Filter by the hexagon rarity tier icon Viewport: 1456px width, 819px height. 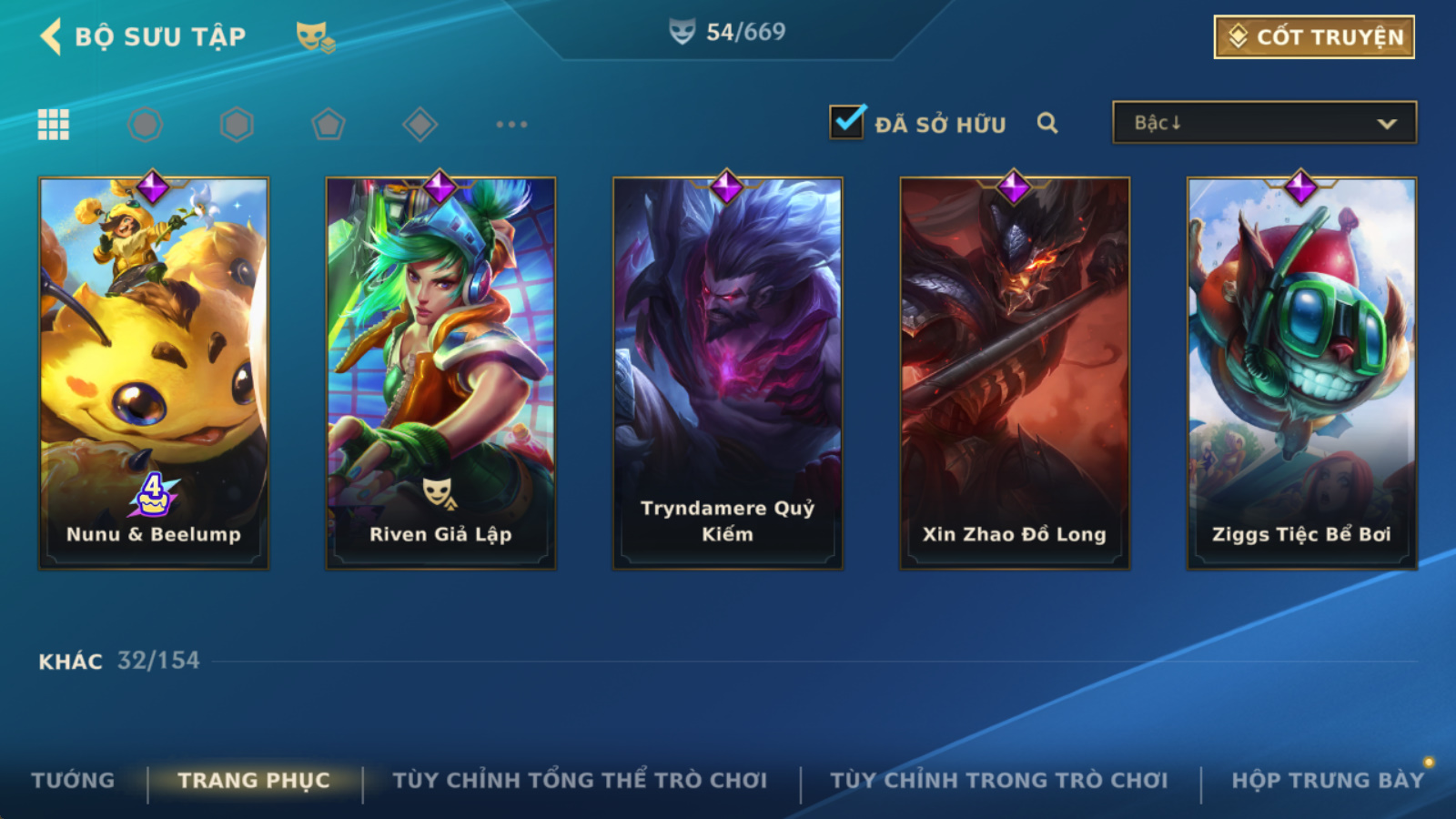237,125
